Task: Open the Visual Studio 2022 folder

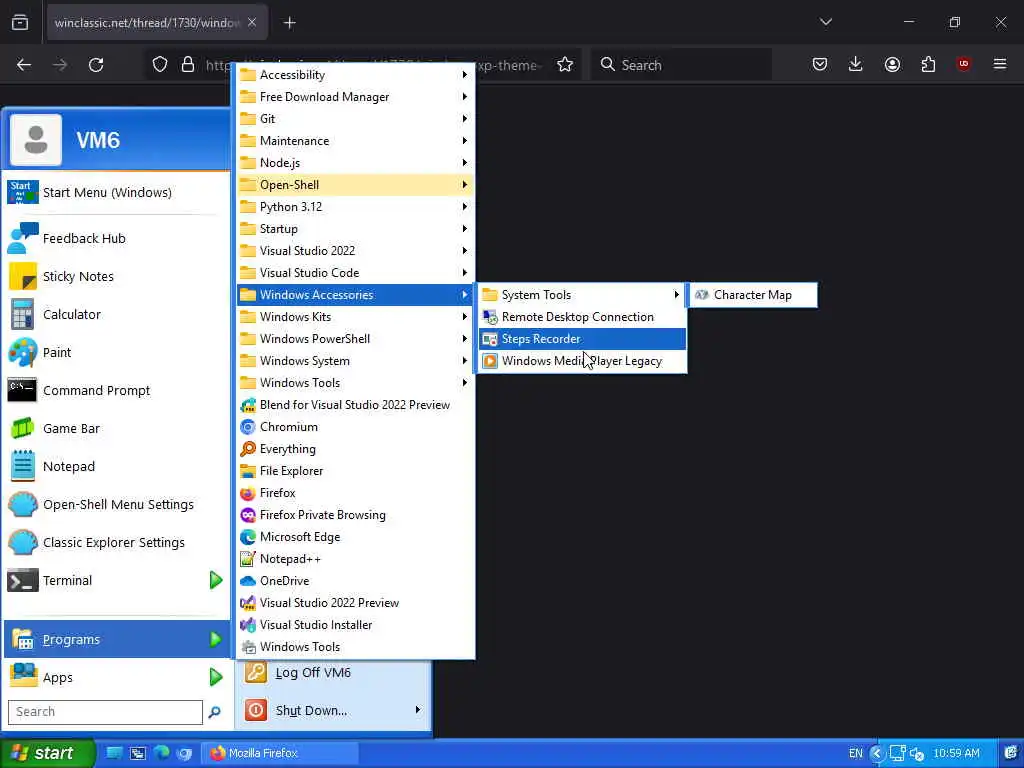Action: click(355, 251)
